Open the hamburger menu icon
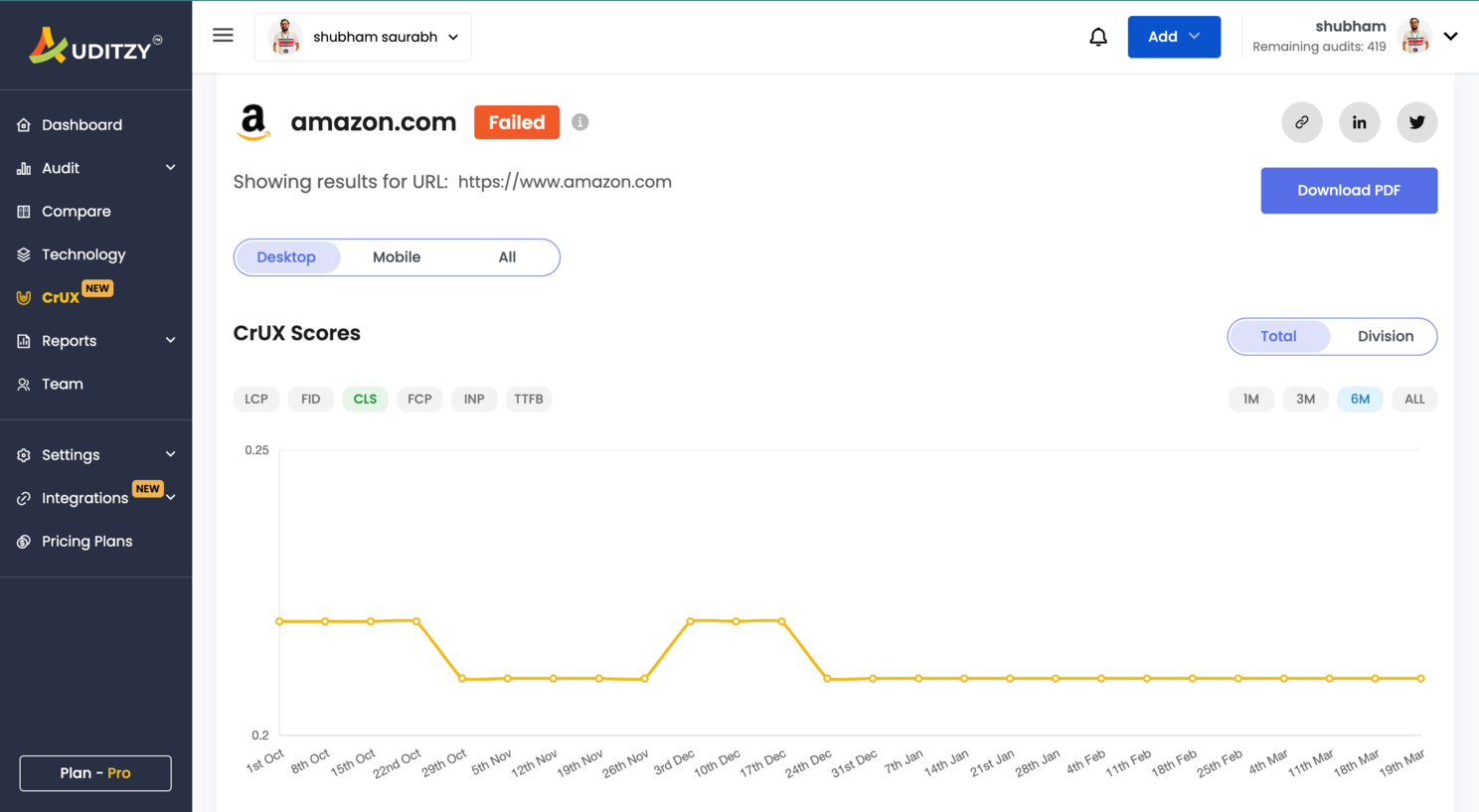The image size is (1479, 812). (223, 36)
